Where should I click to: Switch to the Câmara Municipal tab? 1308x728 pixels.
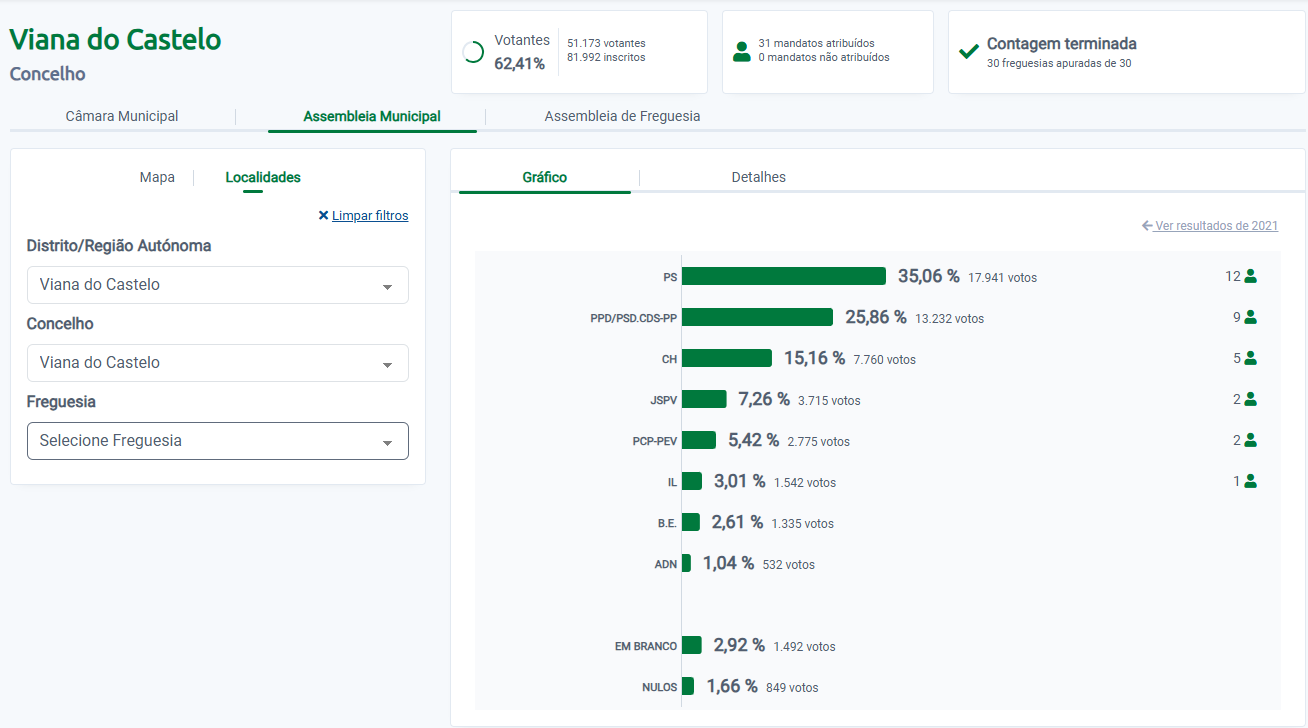[122, 116]
